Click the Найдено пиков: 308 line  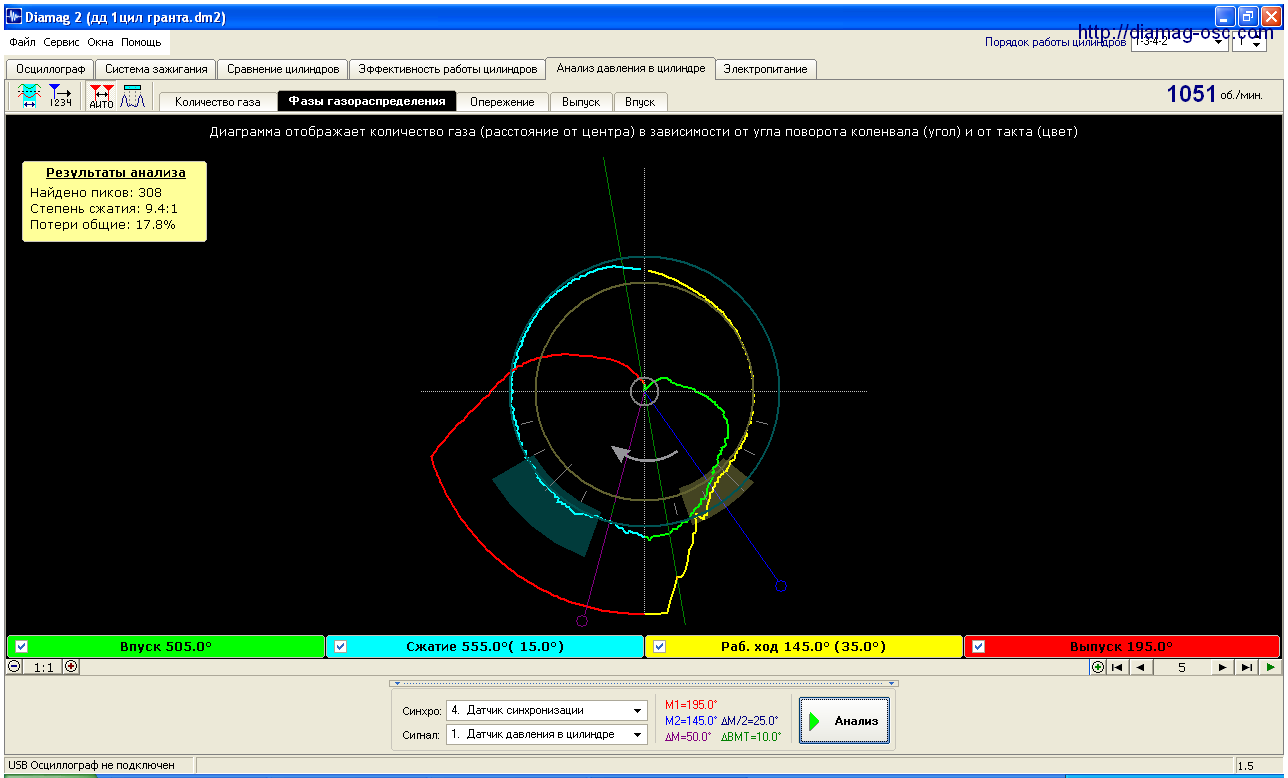(x=96, y=193)
